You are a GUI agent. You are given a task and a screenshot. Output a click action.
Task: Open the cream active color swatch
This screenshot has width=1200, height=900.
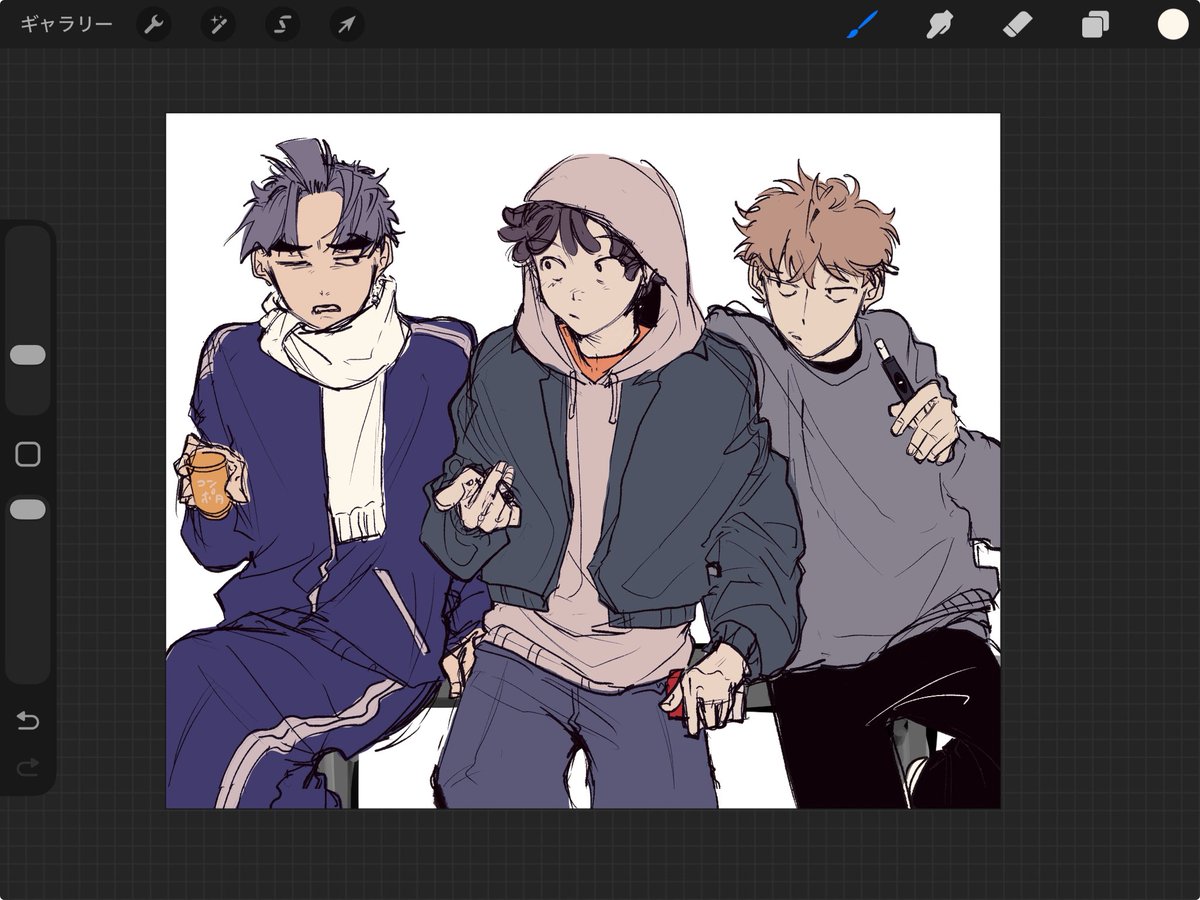pos(1172,24)
